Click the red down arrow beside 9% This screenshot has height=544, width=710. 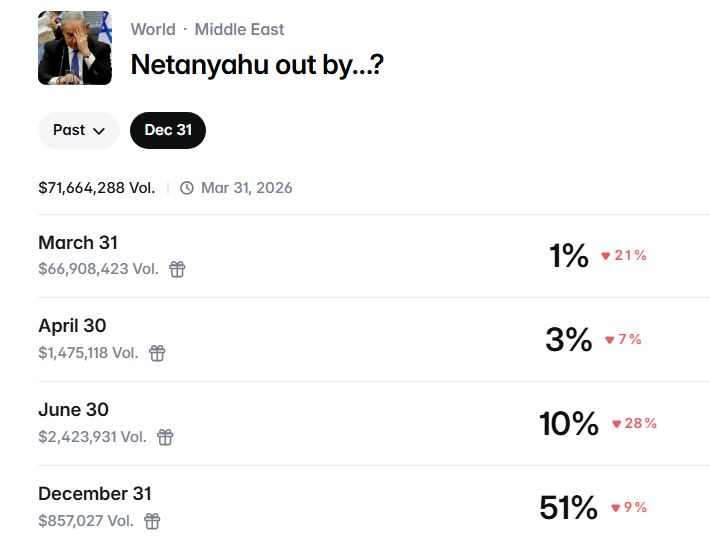(x=615, y=508)
